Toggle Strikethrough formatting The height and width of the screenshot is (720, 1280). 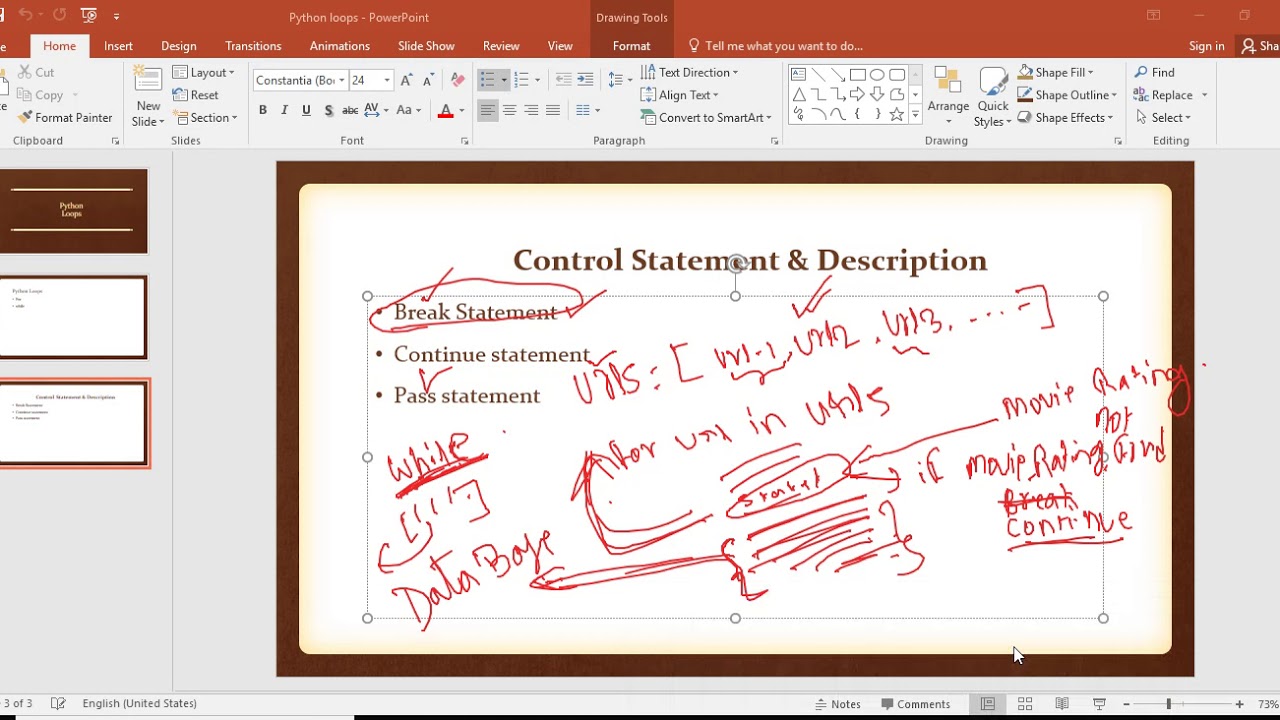(350, 110)
